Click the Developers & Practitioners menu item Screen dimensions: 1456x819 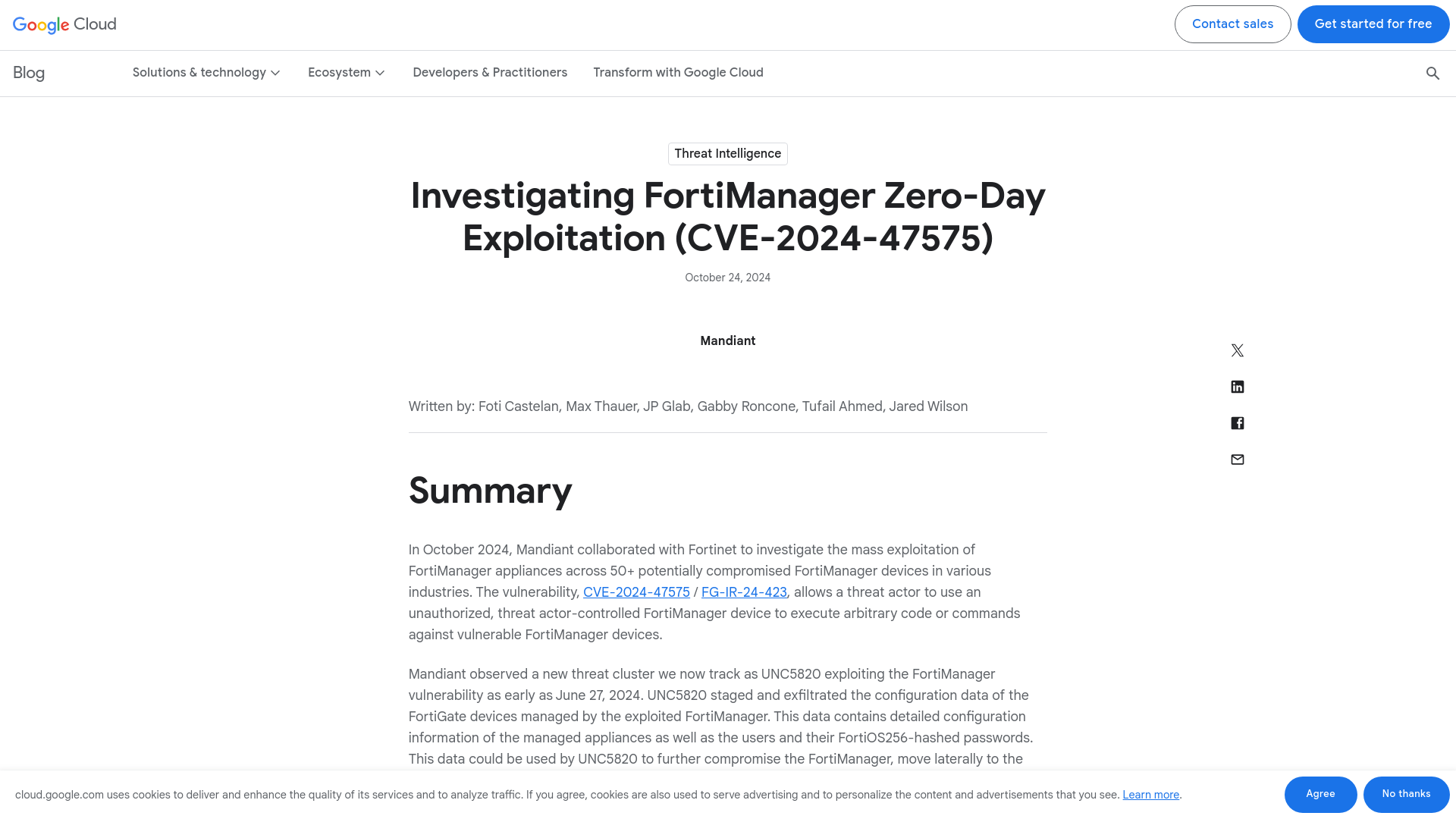pyautogui.click(x=490, y=72)
